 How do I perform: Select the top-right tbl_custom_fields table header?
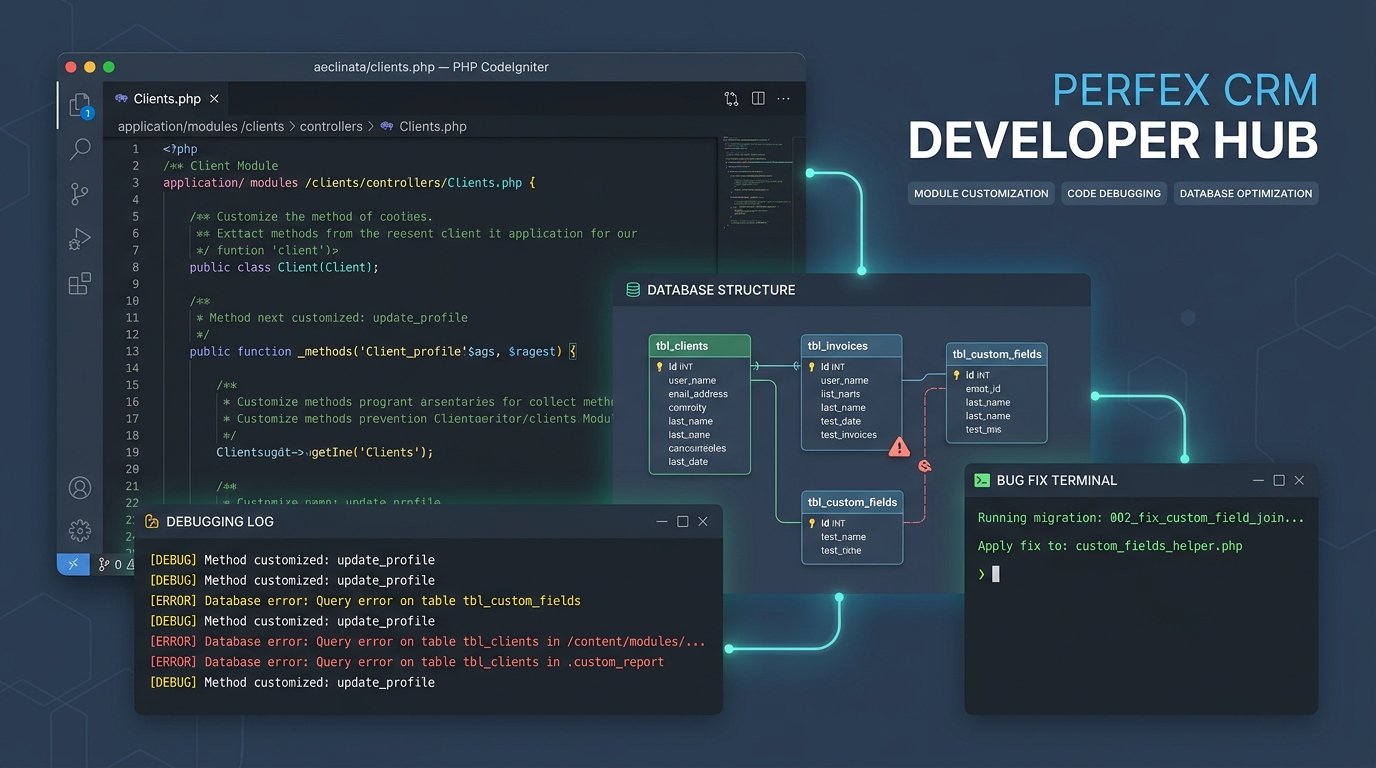point(997,354)
